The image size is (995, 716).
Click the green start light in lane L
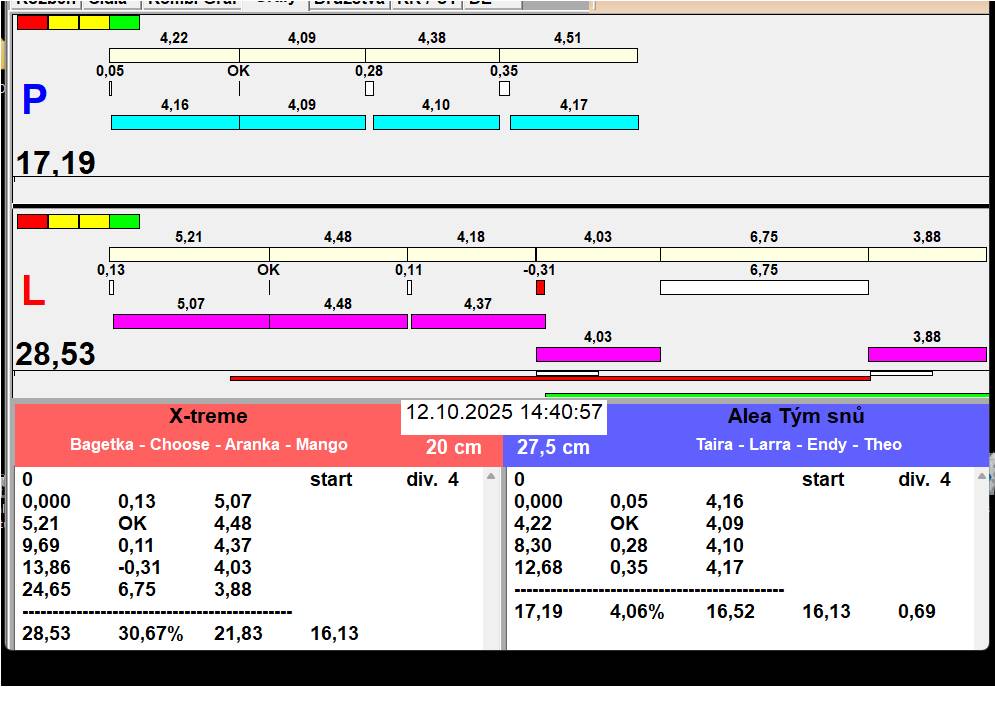[x=124, y=221]
